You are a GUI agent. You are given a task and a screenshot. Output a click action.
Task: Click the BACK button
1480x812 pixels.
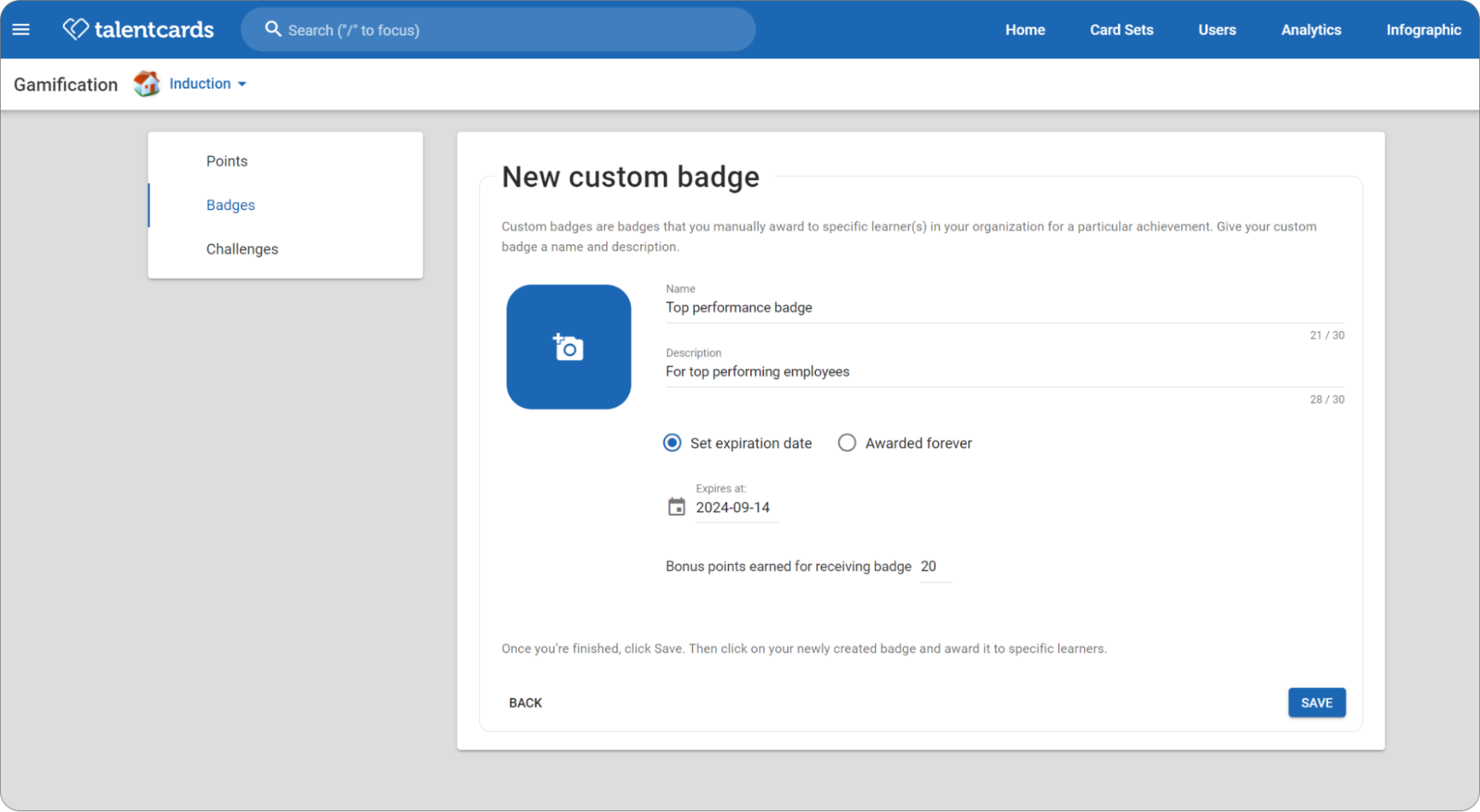(x=526, y=702)
